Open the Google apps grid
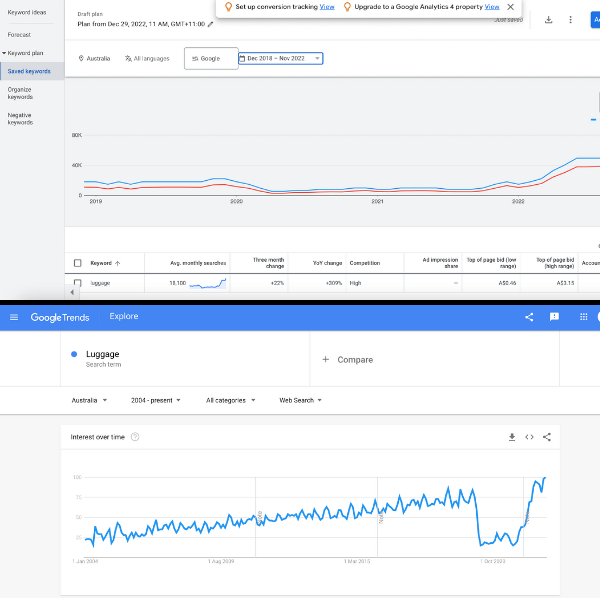The image size is (600, 600). [583, 317]
